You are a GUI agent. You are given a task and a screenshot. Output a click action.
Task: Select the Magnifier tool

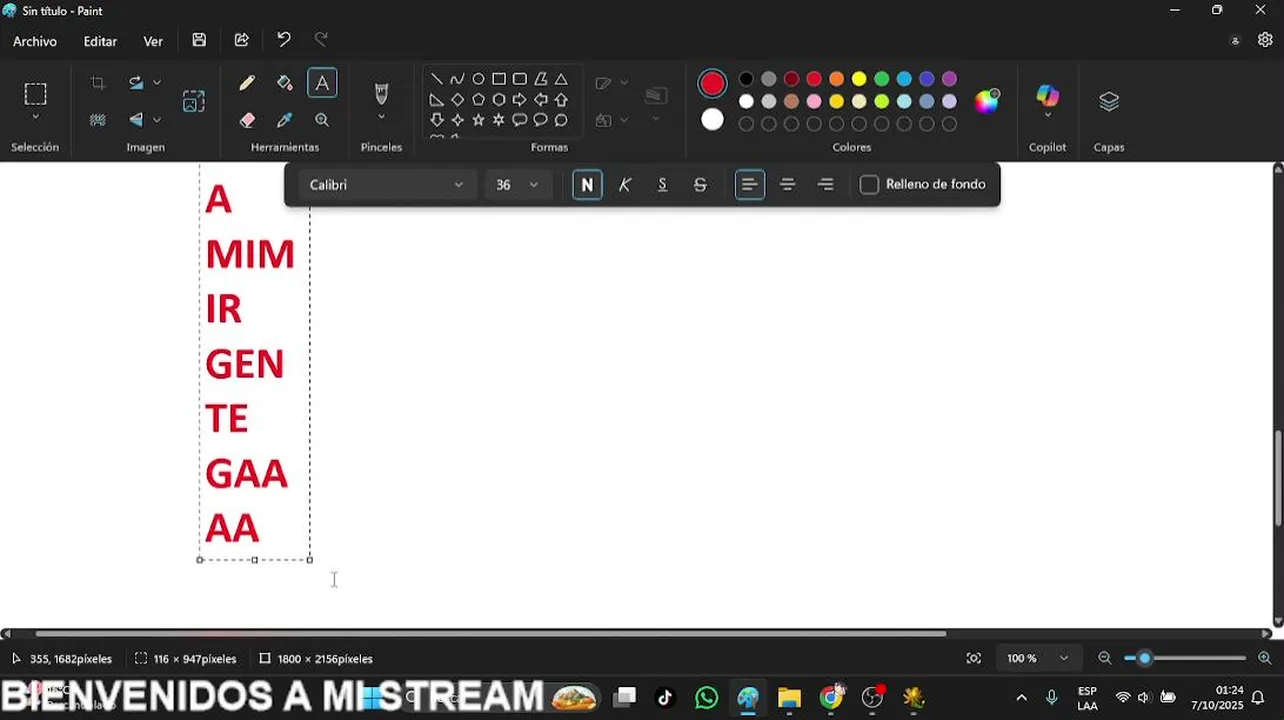tap(322, 120)
